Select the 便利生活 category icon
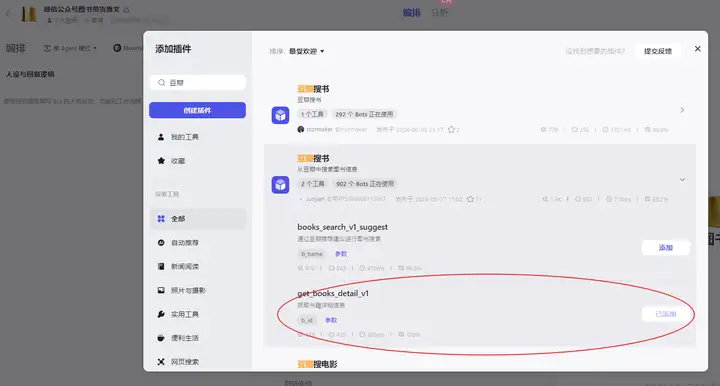This screenshot has height=386, width=720. point(161,338)
